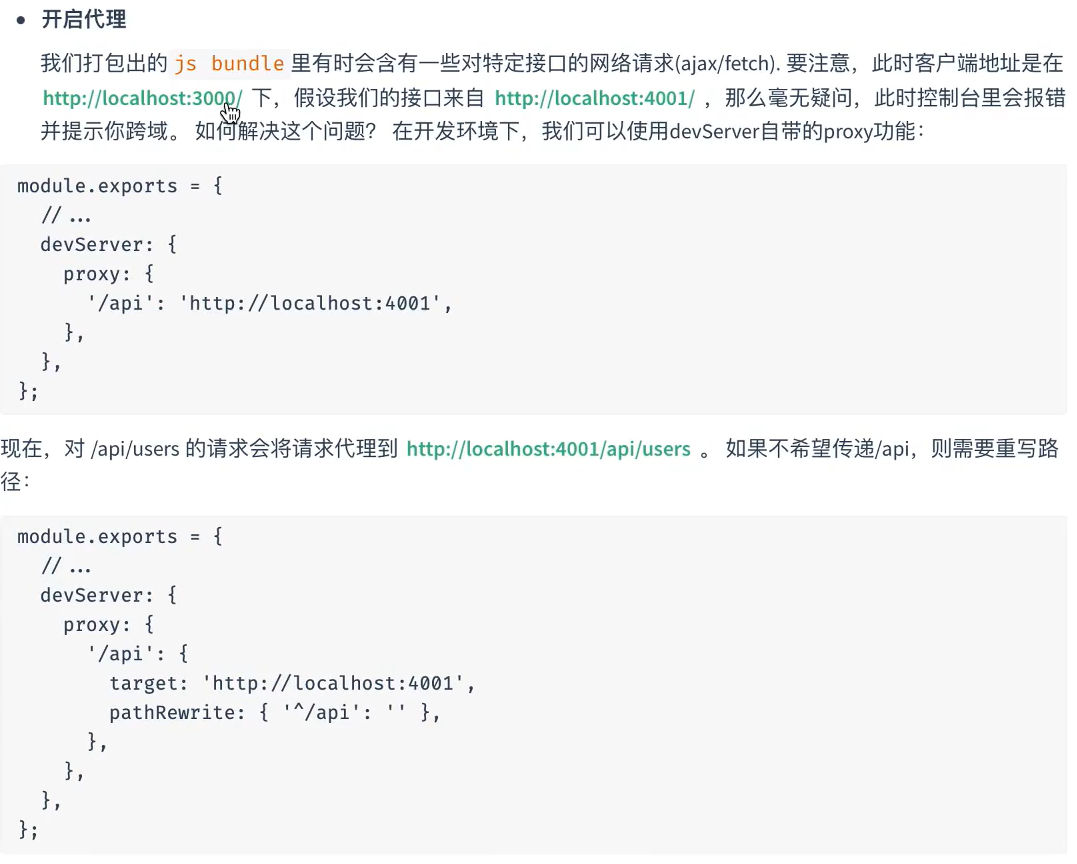
Task: Open the http://localhost:3000/ link
Action: [142, 98]
